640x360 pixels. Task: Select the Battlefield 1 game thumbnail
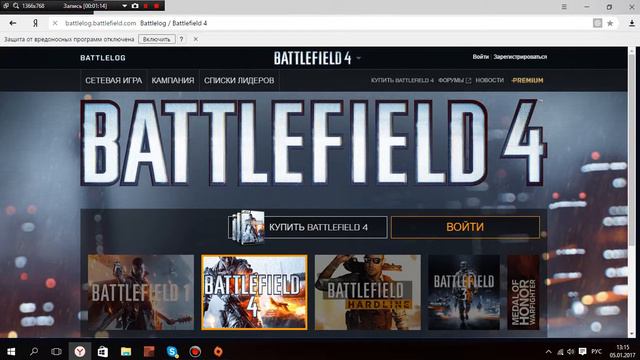(x=141, y=292)
